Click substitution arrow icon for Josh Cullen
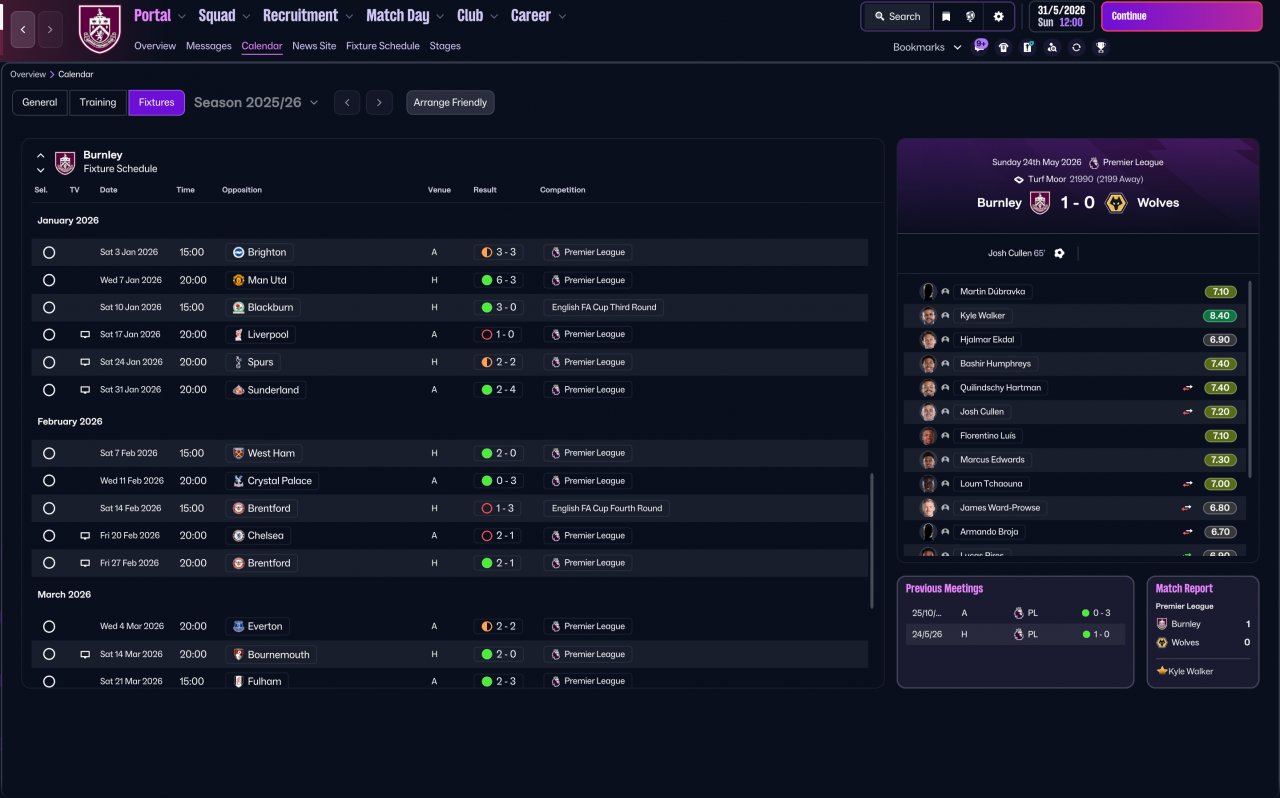This screenshot has height=798, width=1280. 1188,411
